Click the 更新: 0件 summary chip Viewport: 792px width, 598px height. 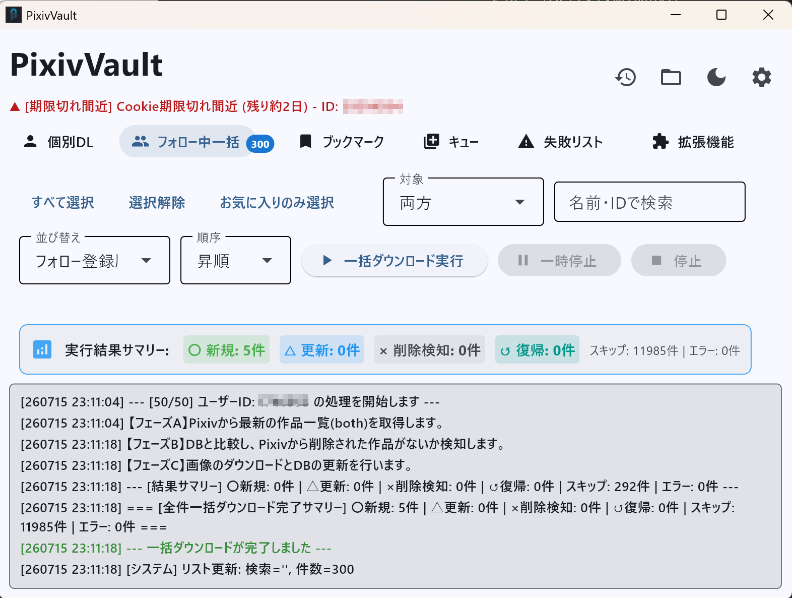(x=322, y=350)
